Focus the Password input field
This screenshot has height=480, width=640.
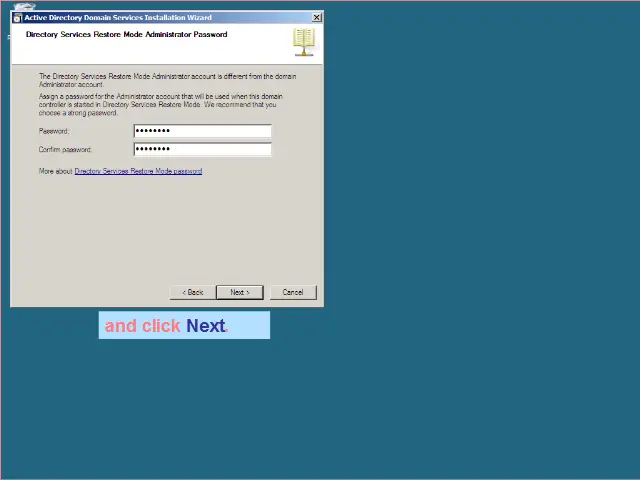[x=202, y=131]
